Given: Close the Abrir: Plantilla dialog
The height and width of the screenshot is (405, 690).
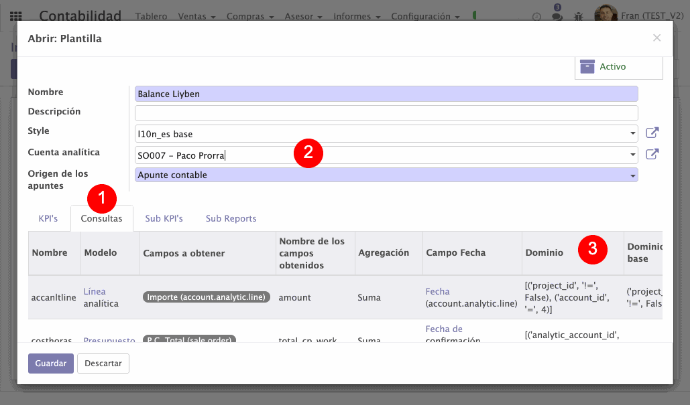Looking at the screenshot, I should point(656,38).
